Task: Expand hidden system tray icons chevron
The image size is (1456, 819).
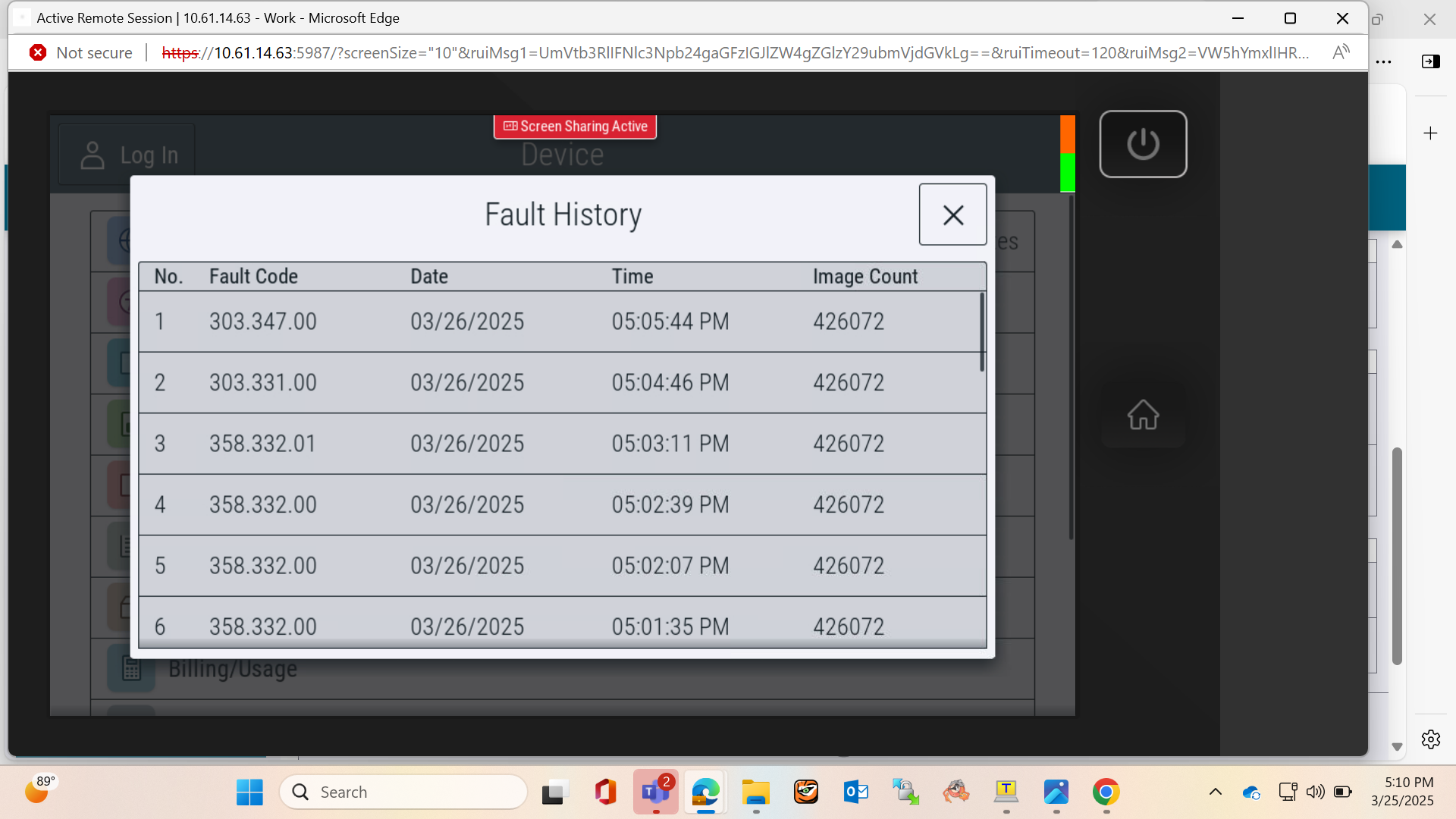Action: tap(1215, 792)
